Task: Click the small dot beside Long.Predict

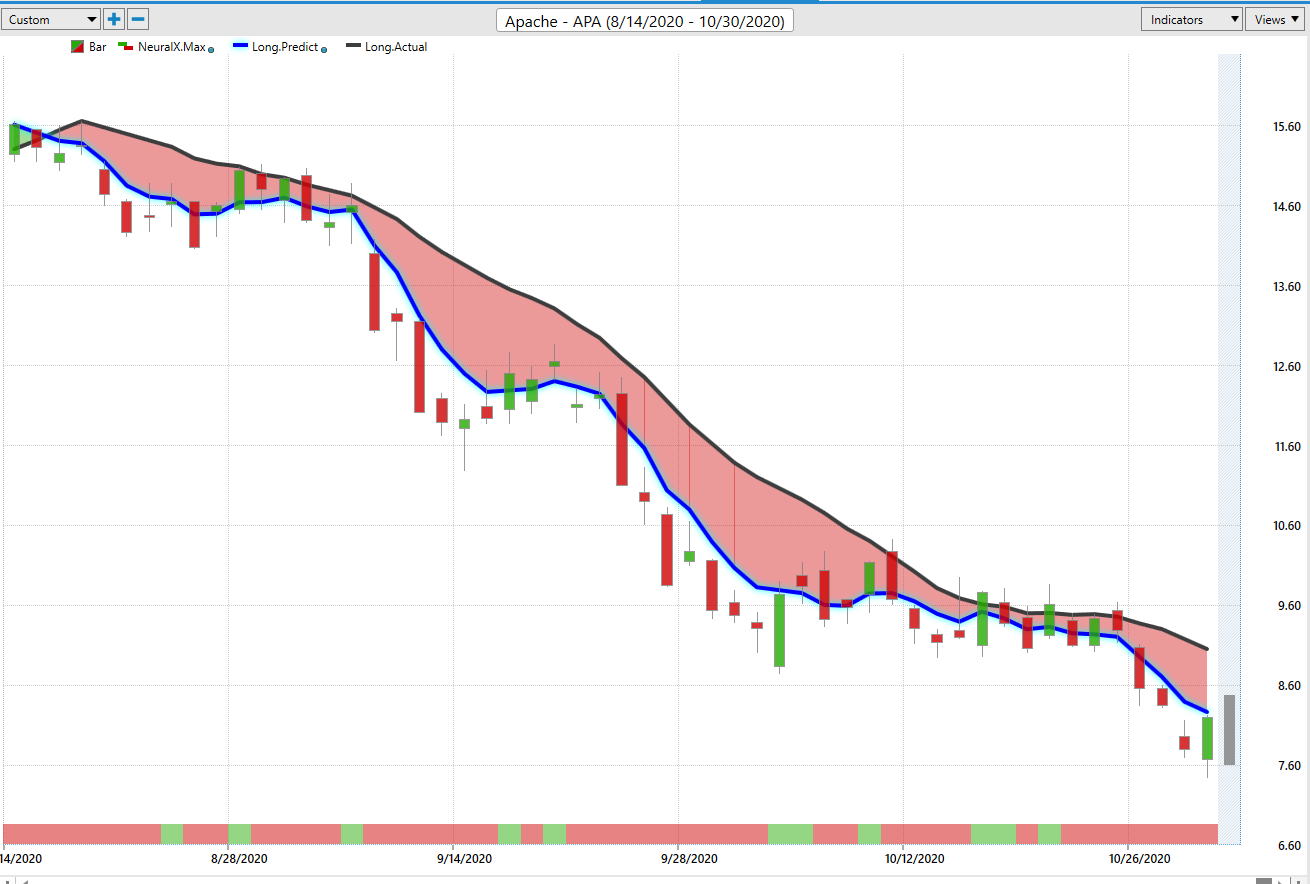Action: pyautogui.click(x=324, y=48)
